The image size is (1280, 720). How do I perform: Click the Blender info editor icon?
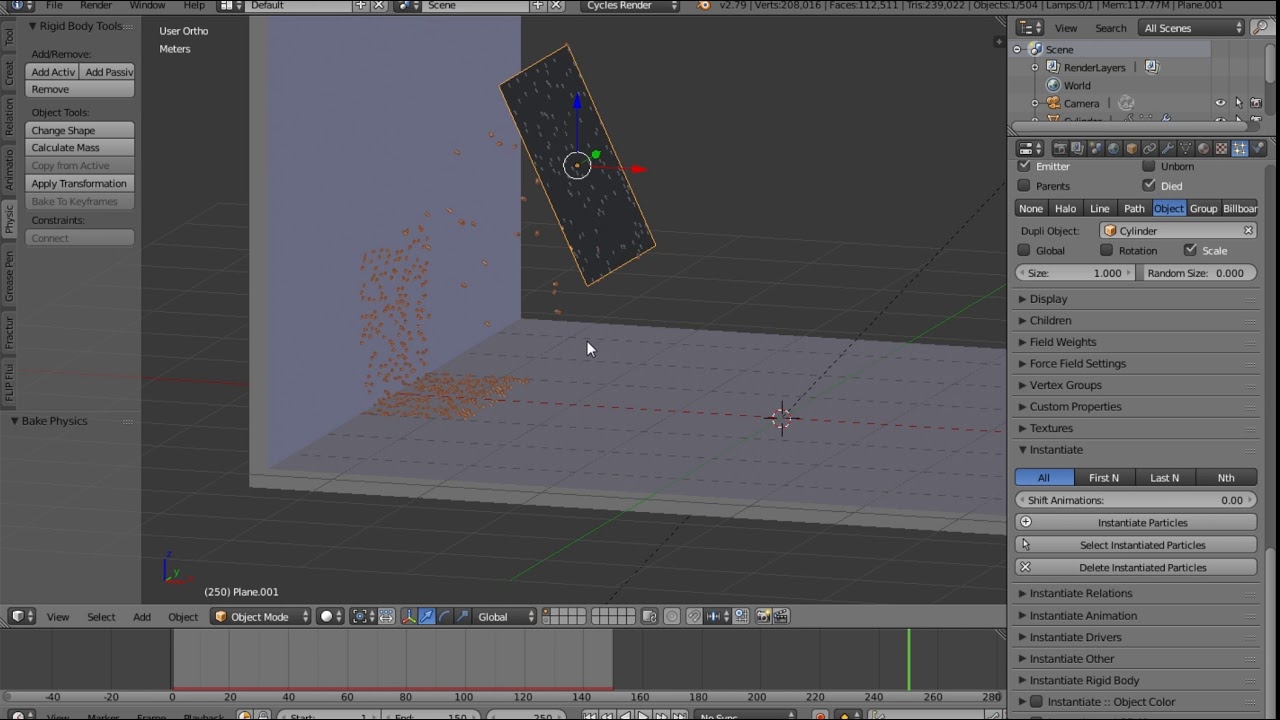[x=16, y=5]
